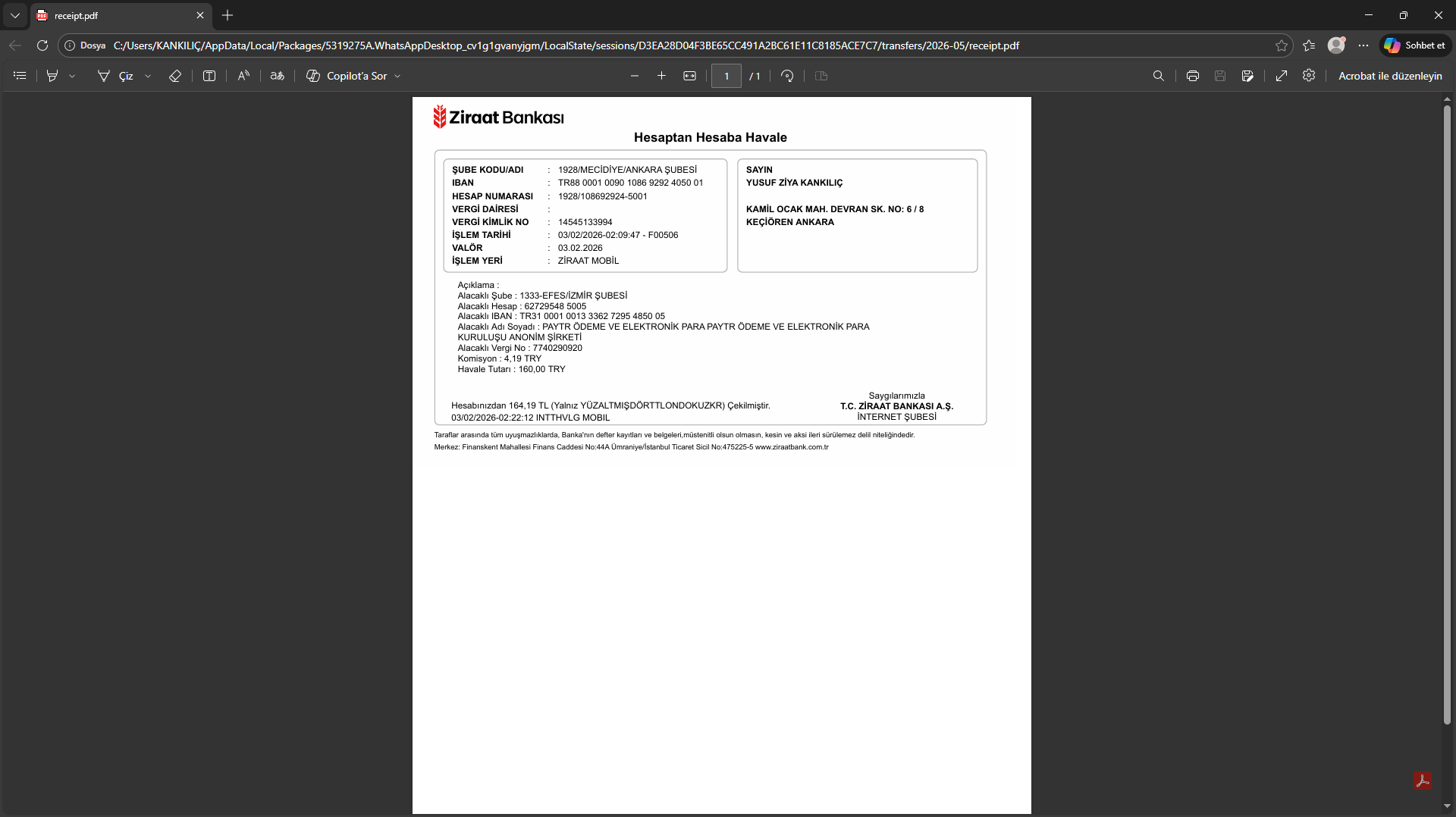Click the T.C. ZİRAAT BANKASI A.Ş. signature
Screen dimensions: 1456x817
coord(897,406)
